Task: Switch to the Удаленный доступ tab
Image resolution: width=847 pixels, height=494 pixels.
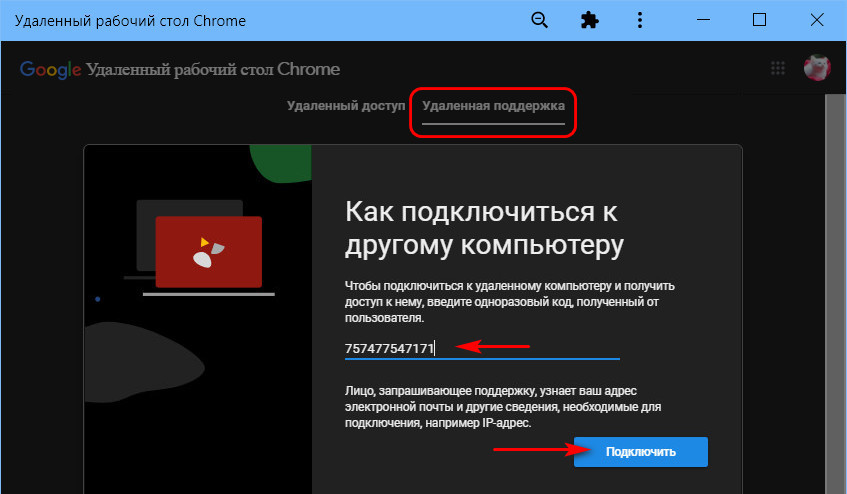Action: click(x=346, y=105)
